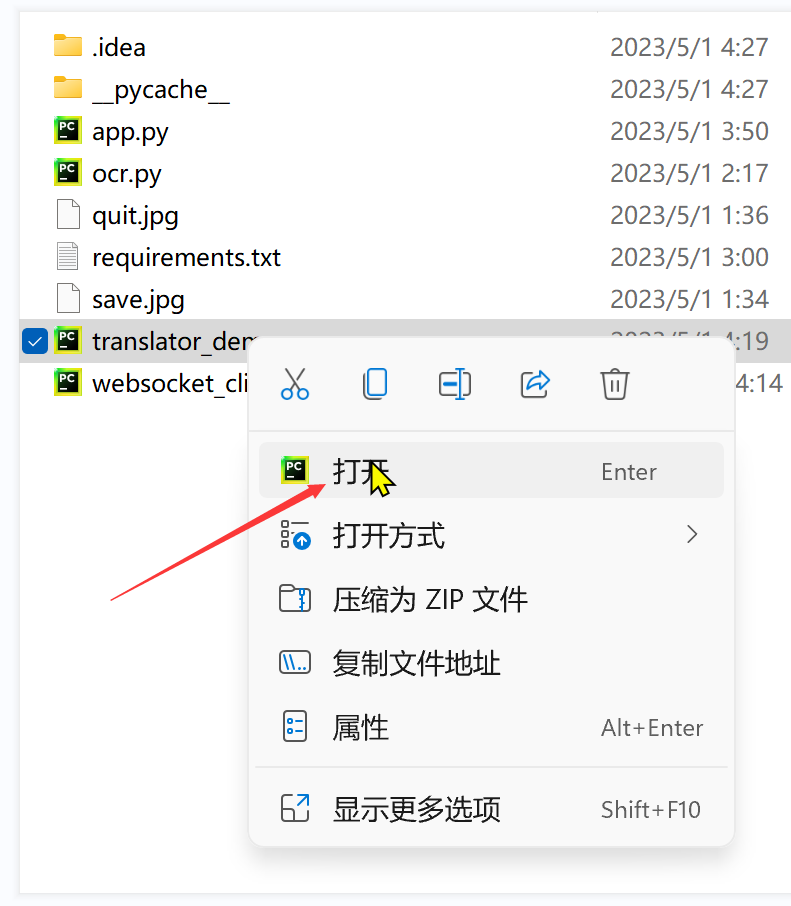Image resolution: width=791 pixels, height=906 pixels.
Task: Click the Cut scissors icon
Action: point(295,384)
